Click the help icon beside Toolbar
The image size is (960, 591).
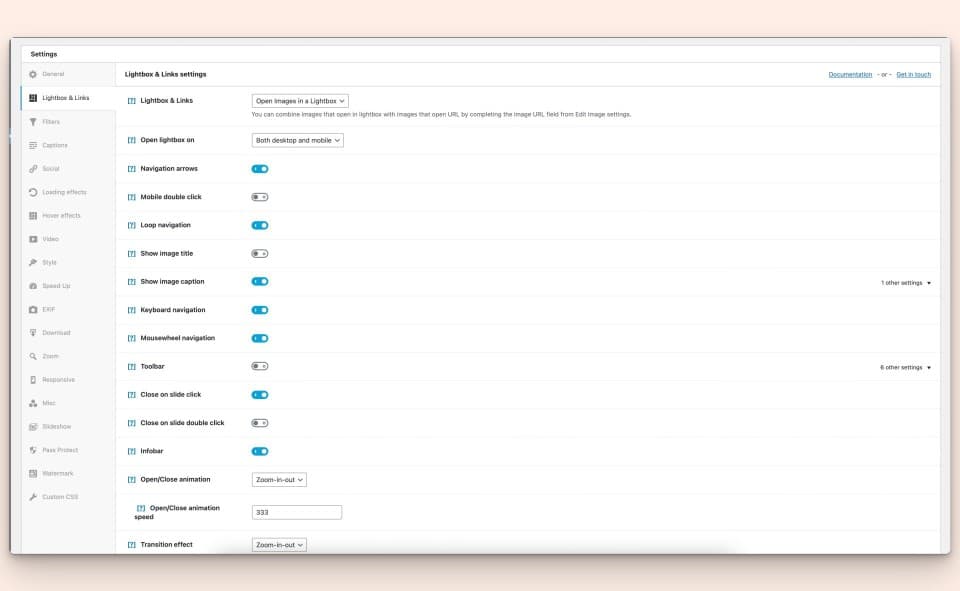pos(132,367)
